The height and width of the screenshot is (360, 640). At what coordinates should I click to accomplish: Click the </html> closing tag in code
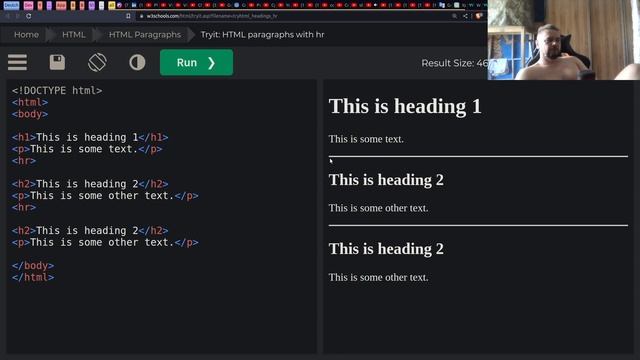(x=33, y=278)
